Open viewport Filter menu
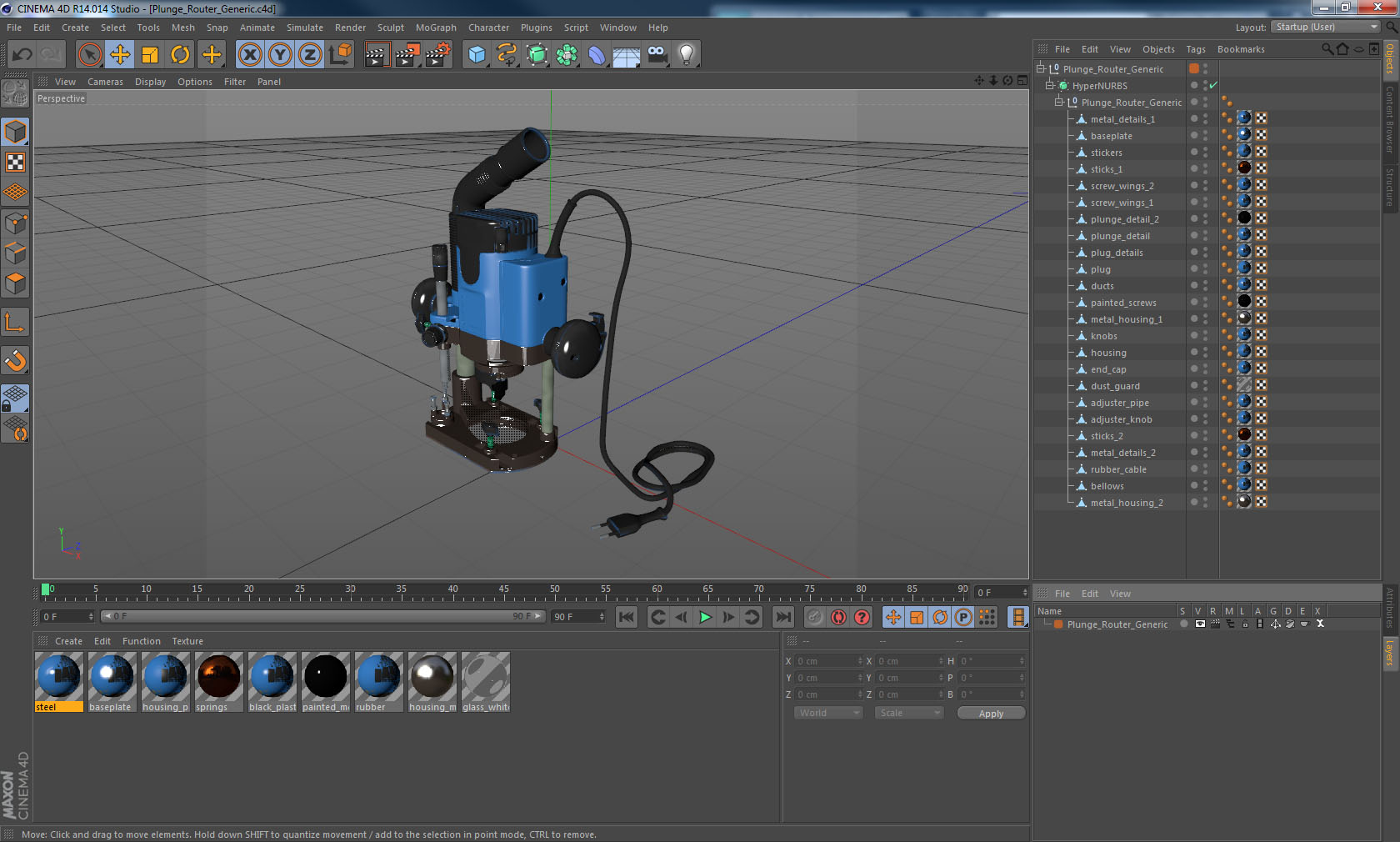This screenshot has height=842, width=1400. point(235,82)
